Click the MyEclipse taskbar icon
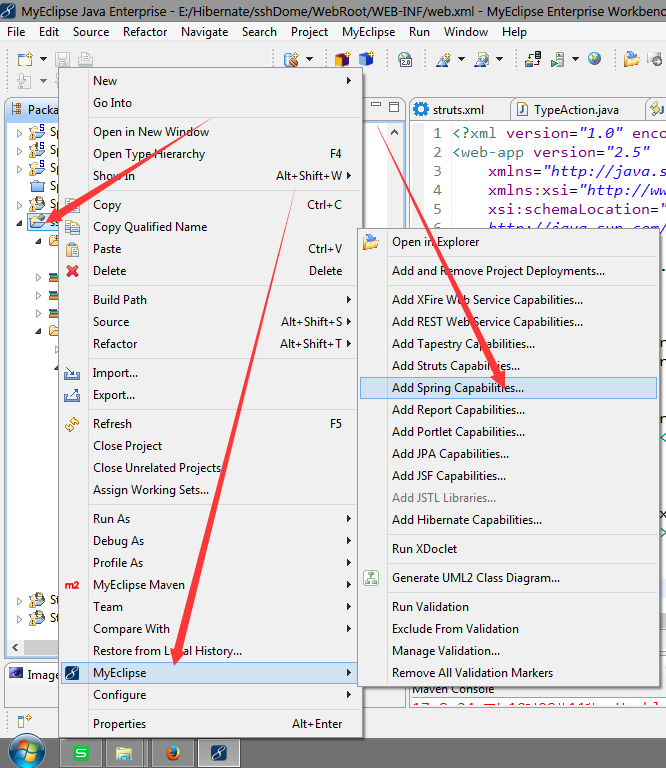The width and height of the screenshot is (666, 768). pyautogui.click(x=219, y=753)
